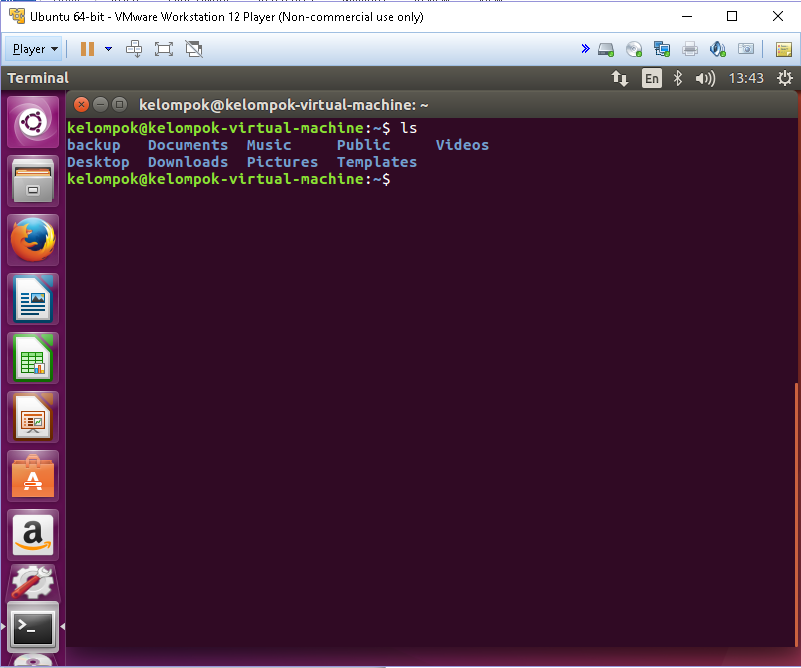
Task: Open network adapter device icon
Action: [662, 49]
